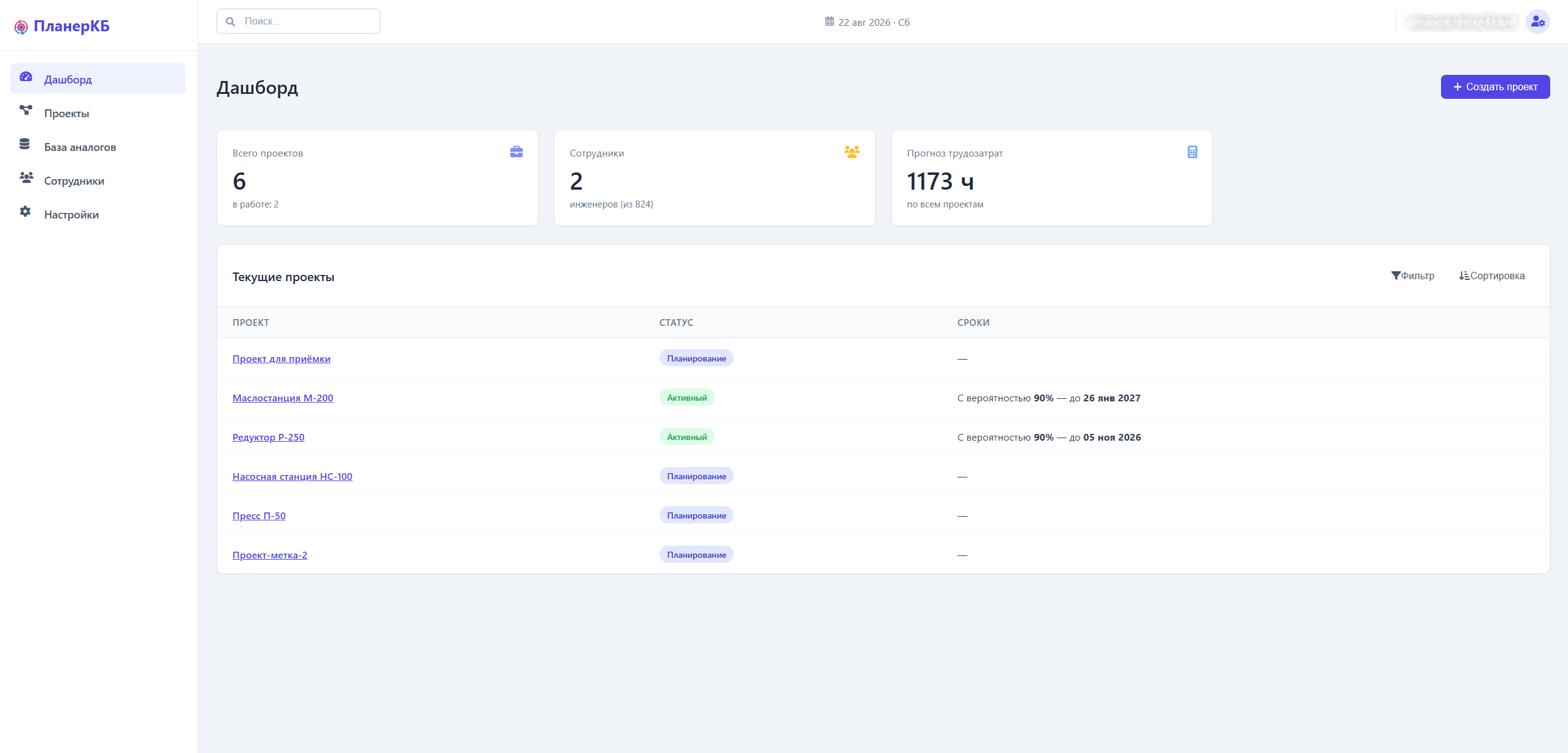This screenshot has width=1568, height=753.
Task: Click the search magnifier icon
Action: 231,21
